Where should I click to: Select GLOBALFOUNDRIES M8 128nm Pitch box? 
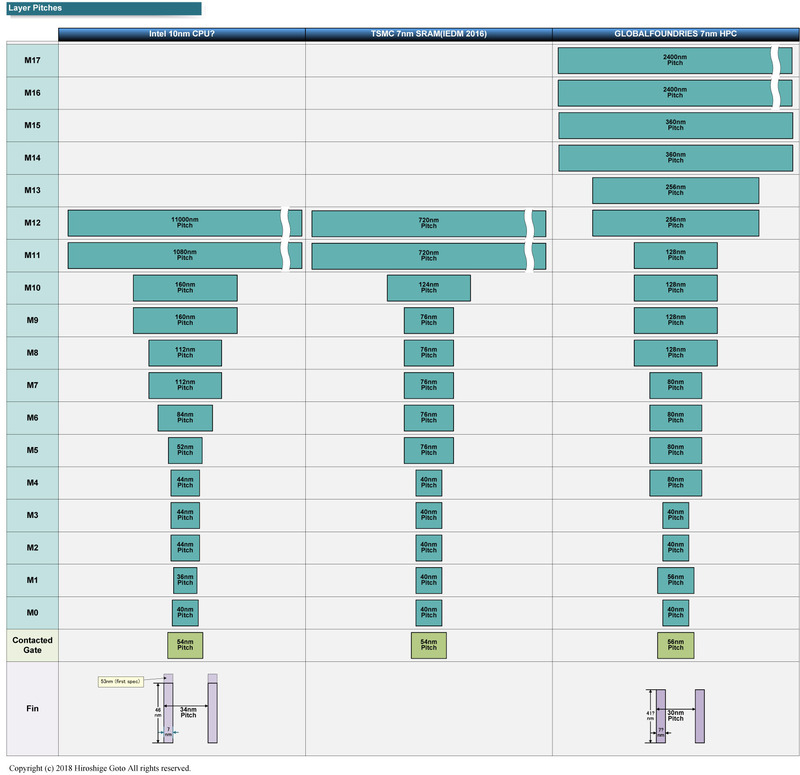click(676, 353)
